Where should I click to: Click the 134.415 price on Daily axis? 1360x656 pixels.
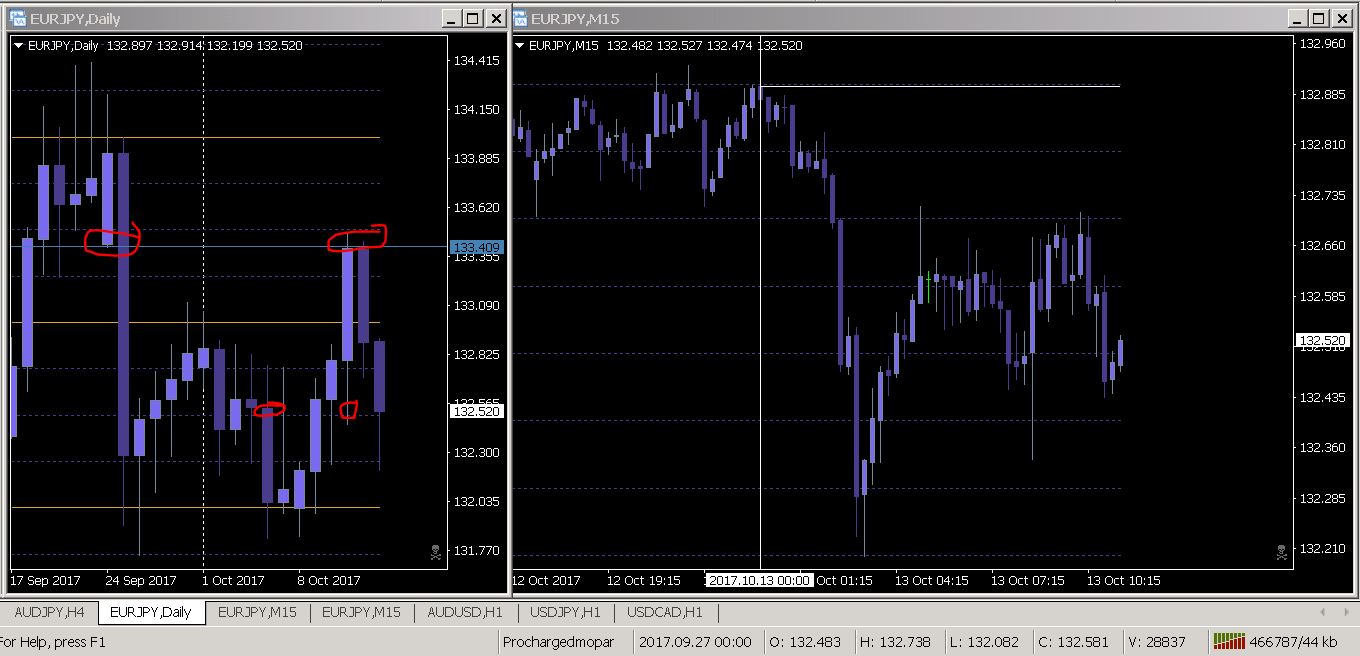(476, 61)
